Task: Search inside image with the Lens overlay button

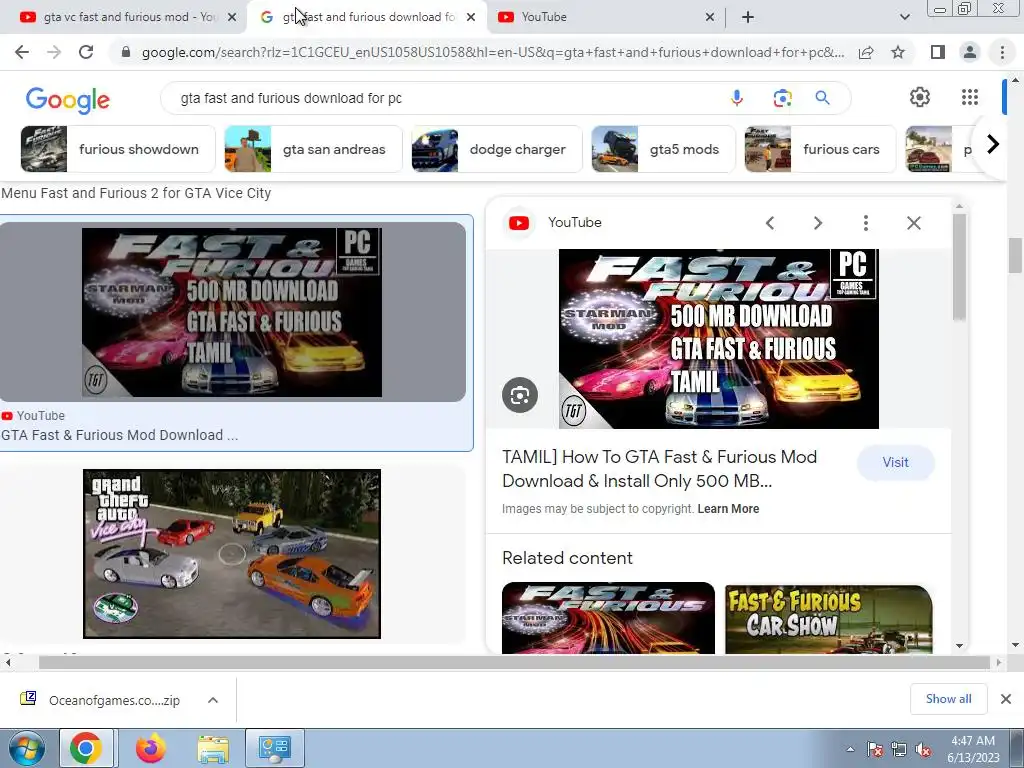Action: pyautogui.click(x=520, y=395)
